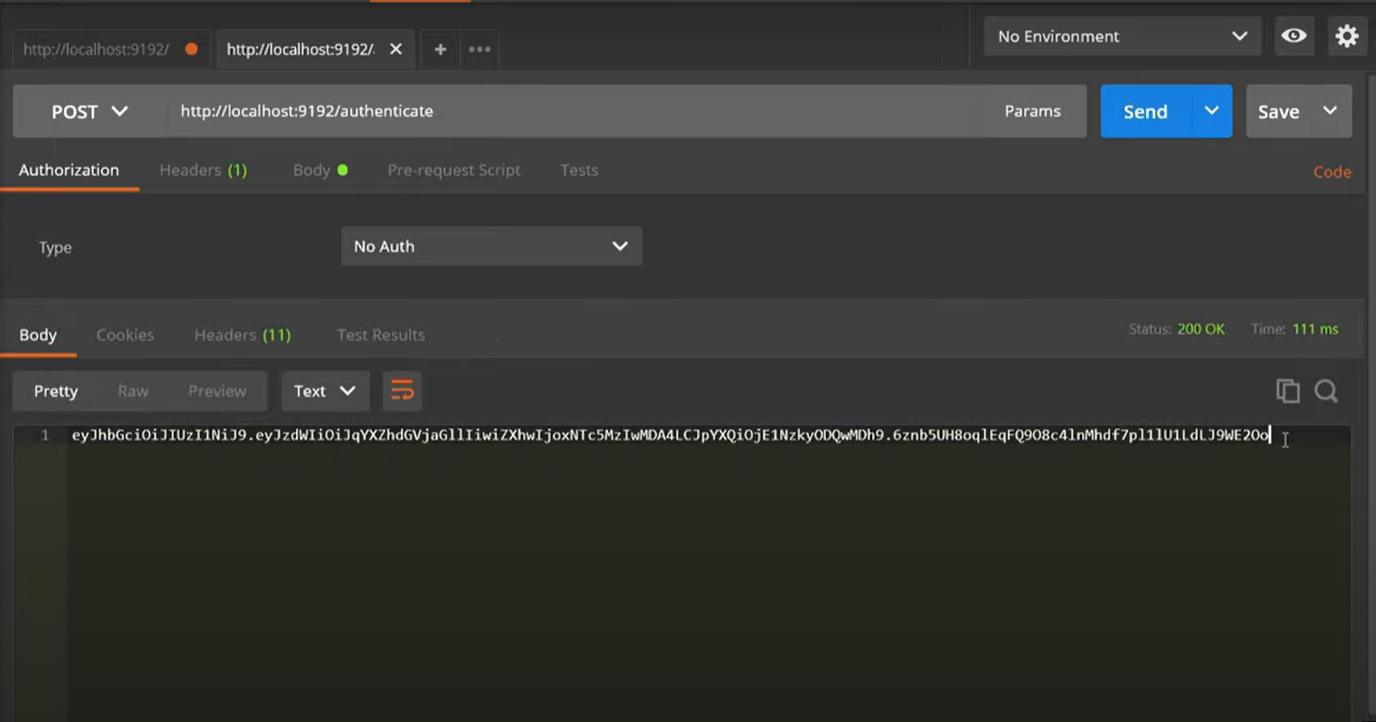
Task: Click the request URL input field
Action: tap(500, 111)
